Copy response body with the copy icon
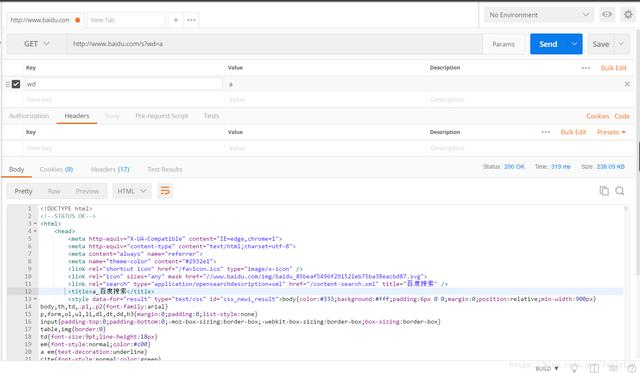640x373 pixels. [x=604, y=191]
